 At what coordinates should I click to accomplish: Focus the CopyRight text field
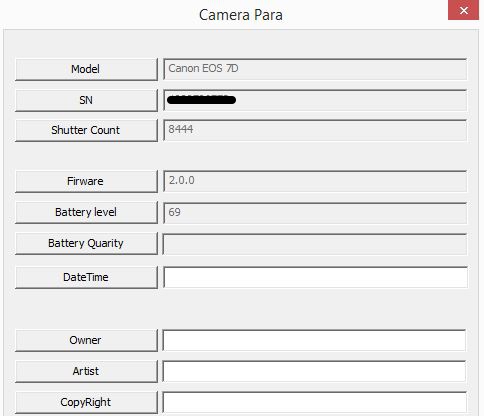pyautogui.click(x=314, y=402)
